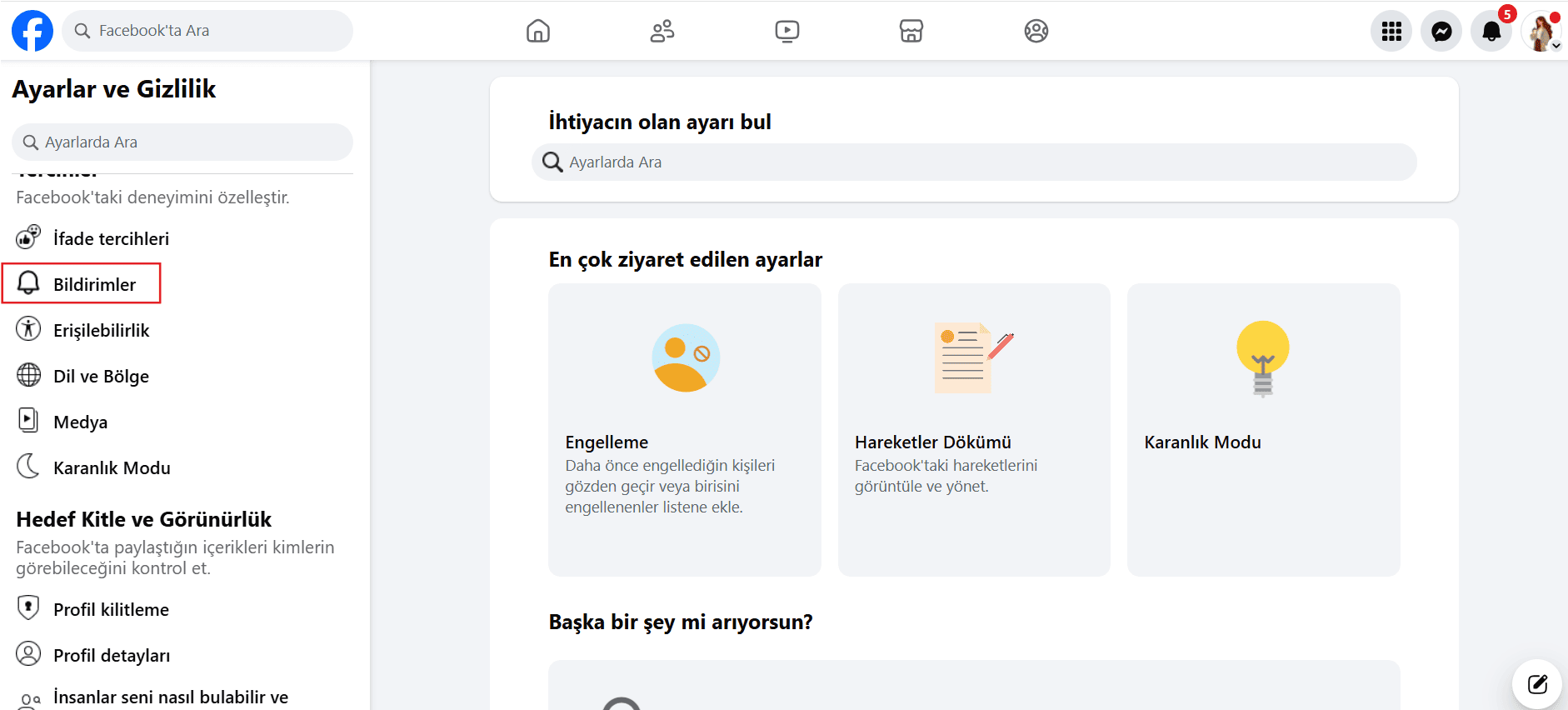Open Erişilebilirlik settings
The width and height of the screenshot is (1568, 710).
point(182,330)
